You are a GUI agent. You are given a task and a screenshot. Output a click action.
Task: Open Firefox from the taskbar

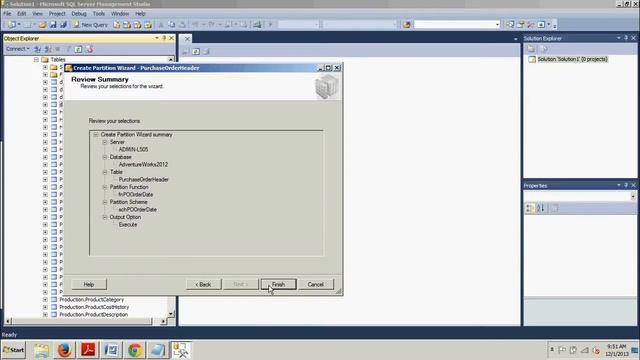64,350
